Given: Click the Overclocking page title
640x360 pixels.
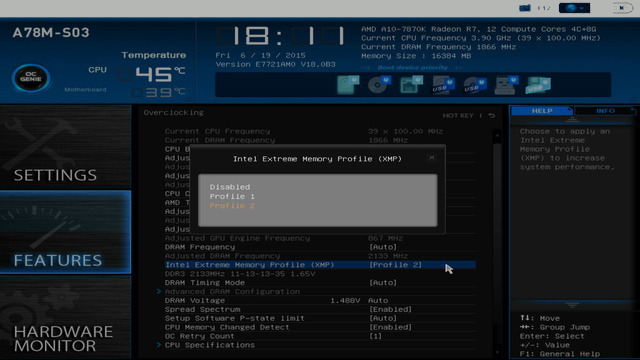Looking at the screenshot, I should coord(173,113).
